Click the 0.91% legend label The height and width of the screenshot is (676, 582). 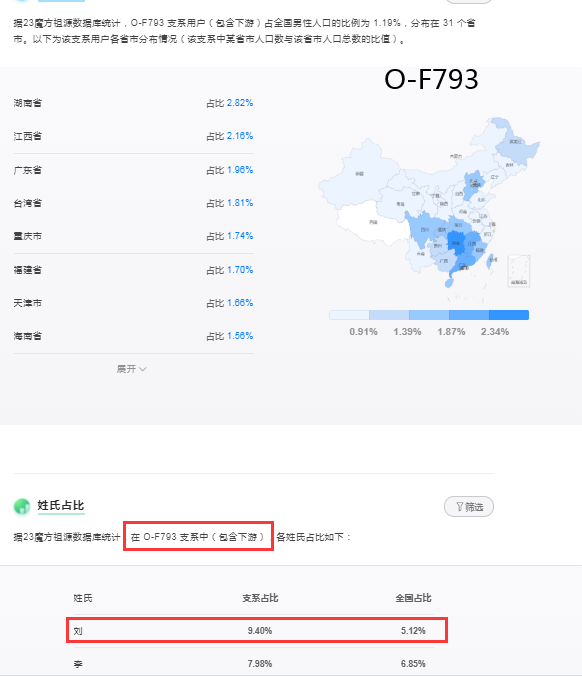[363, 332]
